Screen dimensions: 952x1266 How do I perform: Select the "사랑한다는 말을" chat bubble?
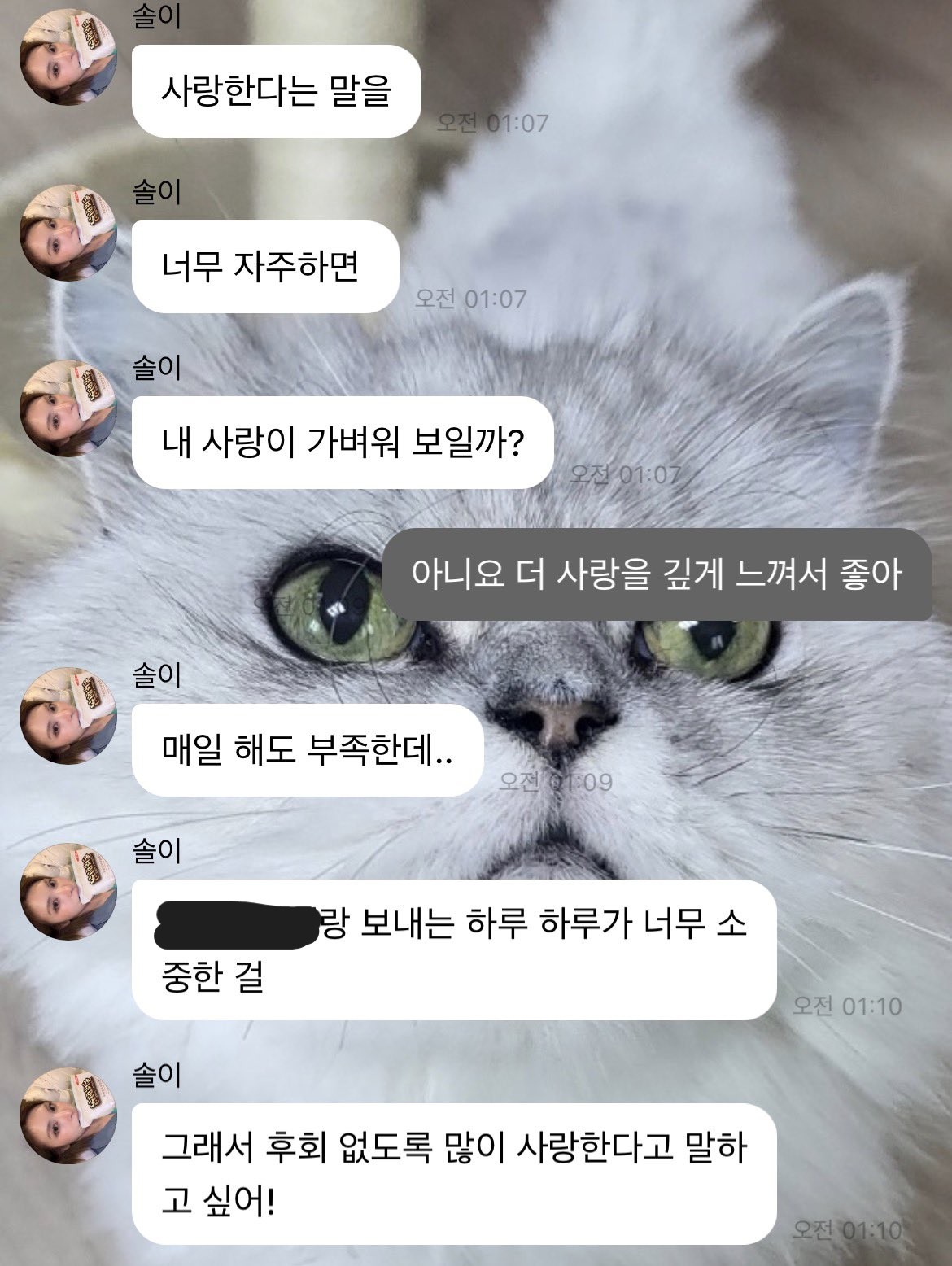(276, 91)
